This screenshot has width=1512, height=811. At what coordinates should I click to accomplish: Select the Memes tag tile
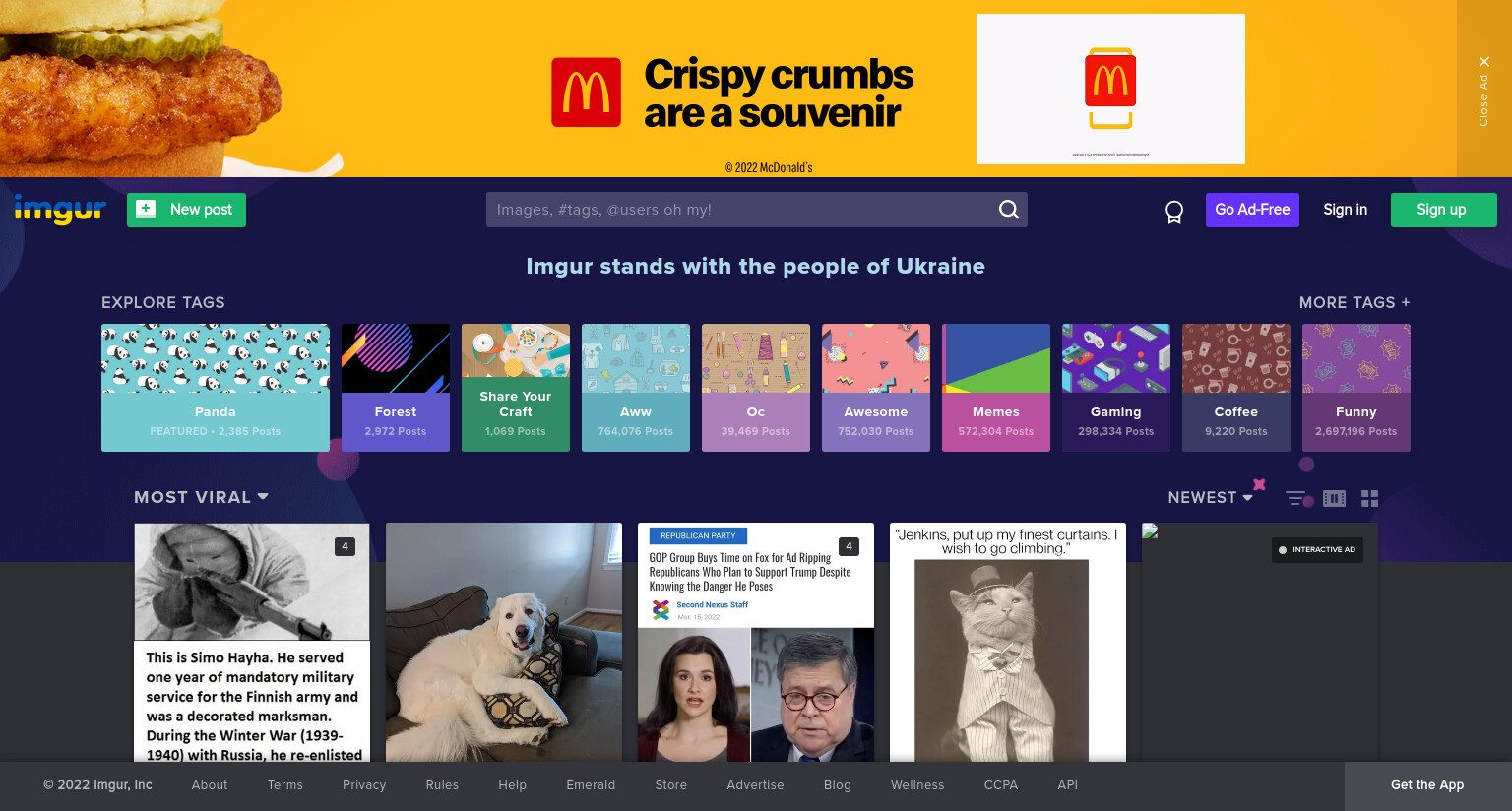tap(996, 388)
